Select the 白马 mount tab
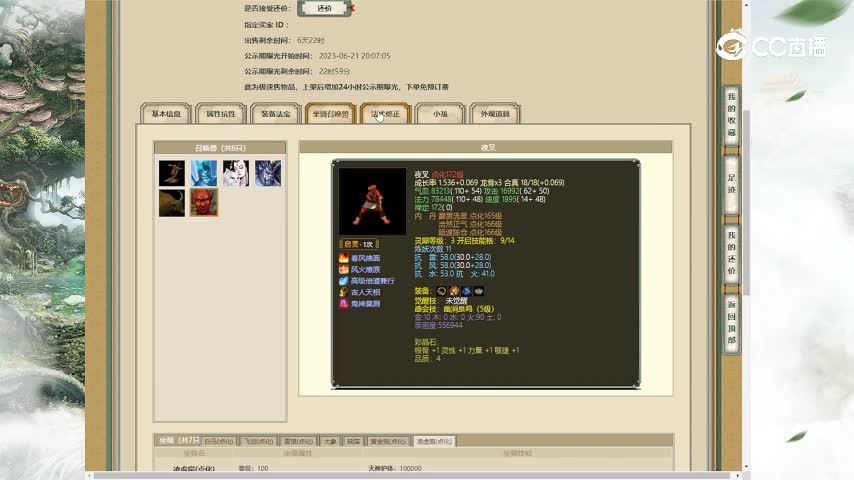854x480 pixels. pos(219,441)
